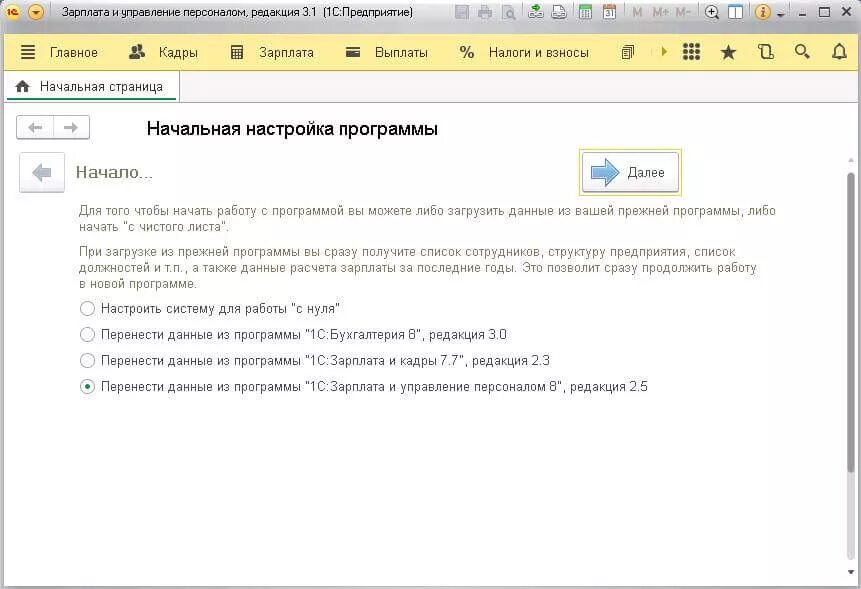Select transfer from Зарплата и кадры 7.7
The image size is (861, 589).
click(315, 361)
